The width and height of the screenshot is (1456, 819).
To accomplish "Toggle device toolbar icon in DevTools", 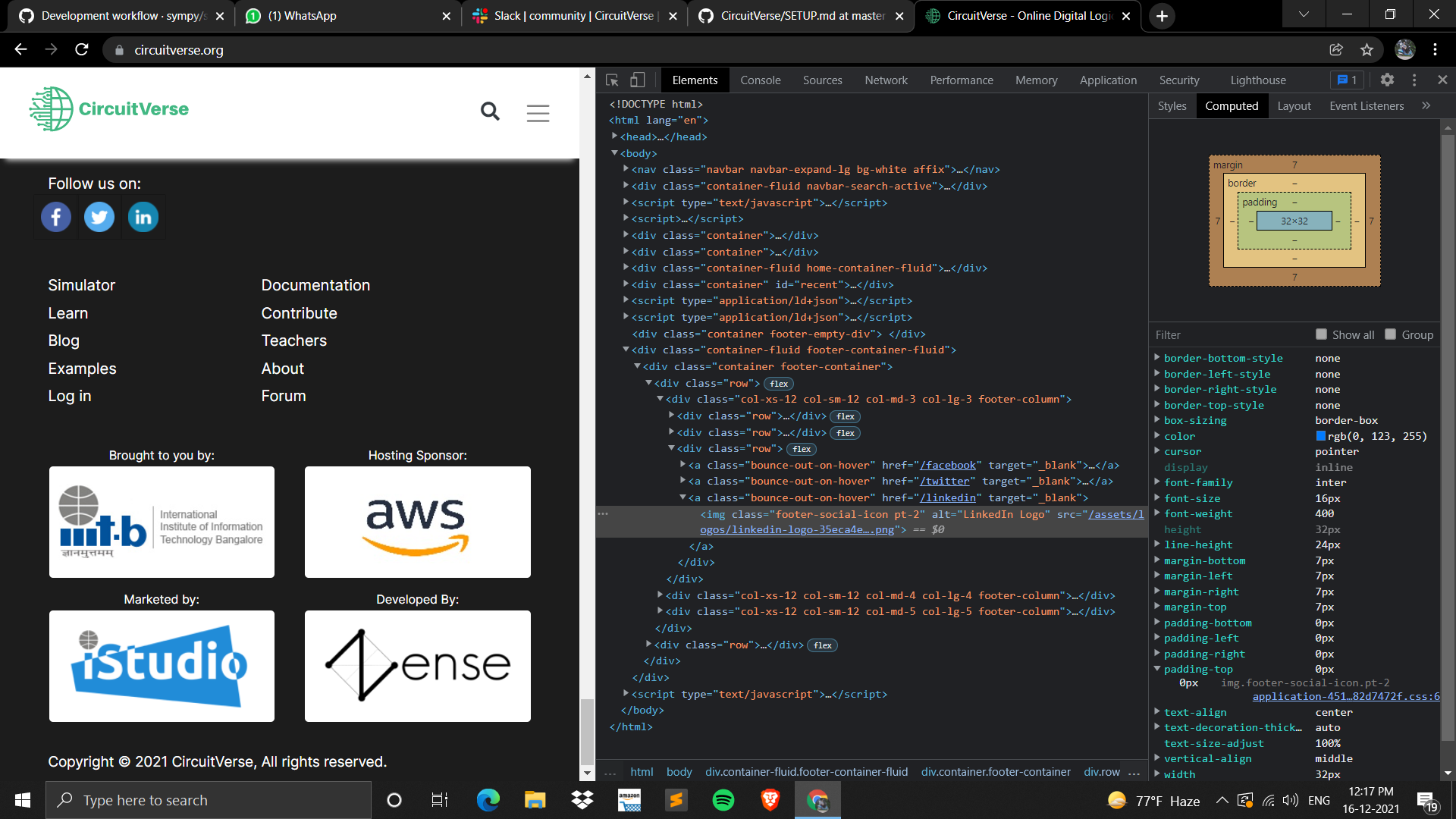I will 638,80.
